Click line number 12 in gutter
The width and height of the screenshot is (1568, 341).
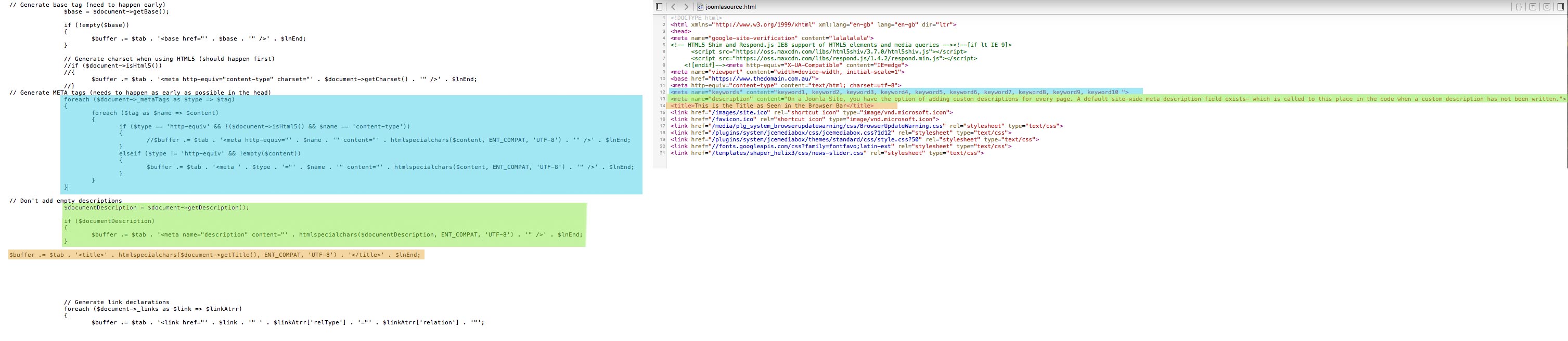coord(663,92)
